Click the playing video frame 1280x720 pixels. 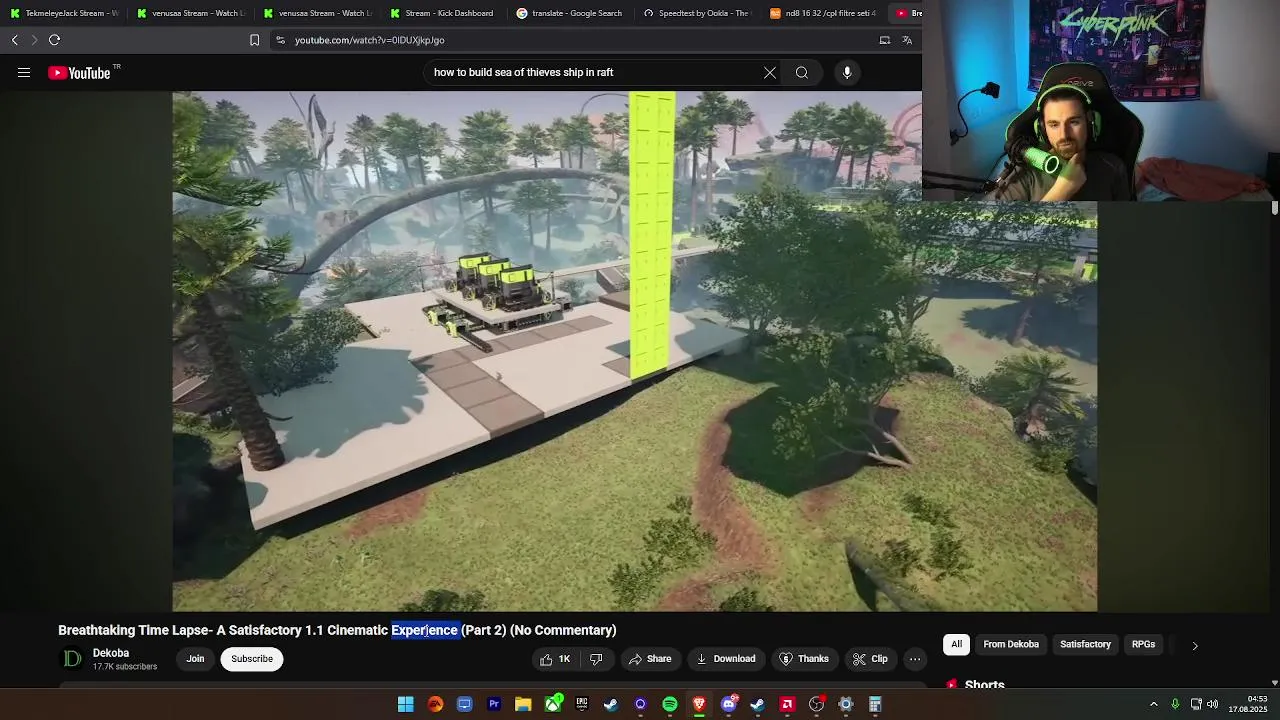[x=635, y=351]
